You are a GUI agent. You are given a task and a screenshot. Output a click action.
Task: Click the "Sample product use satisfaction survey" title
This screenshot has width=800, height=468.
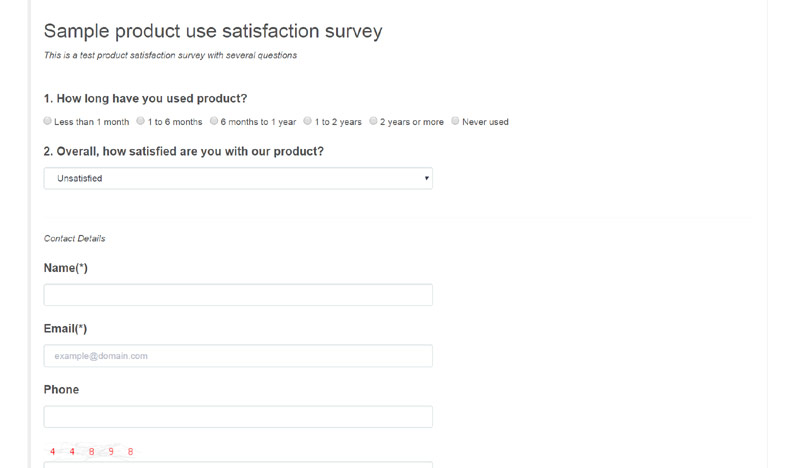pyautogui.click(x=213, y=32)
